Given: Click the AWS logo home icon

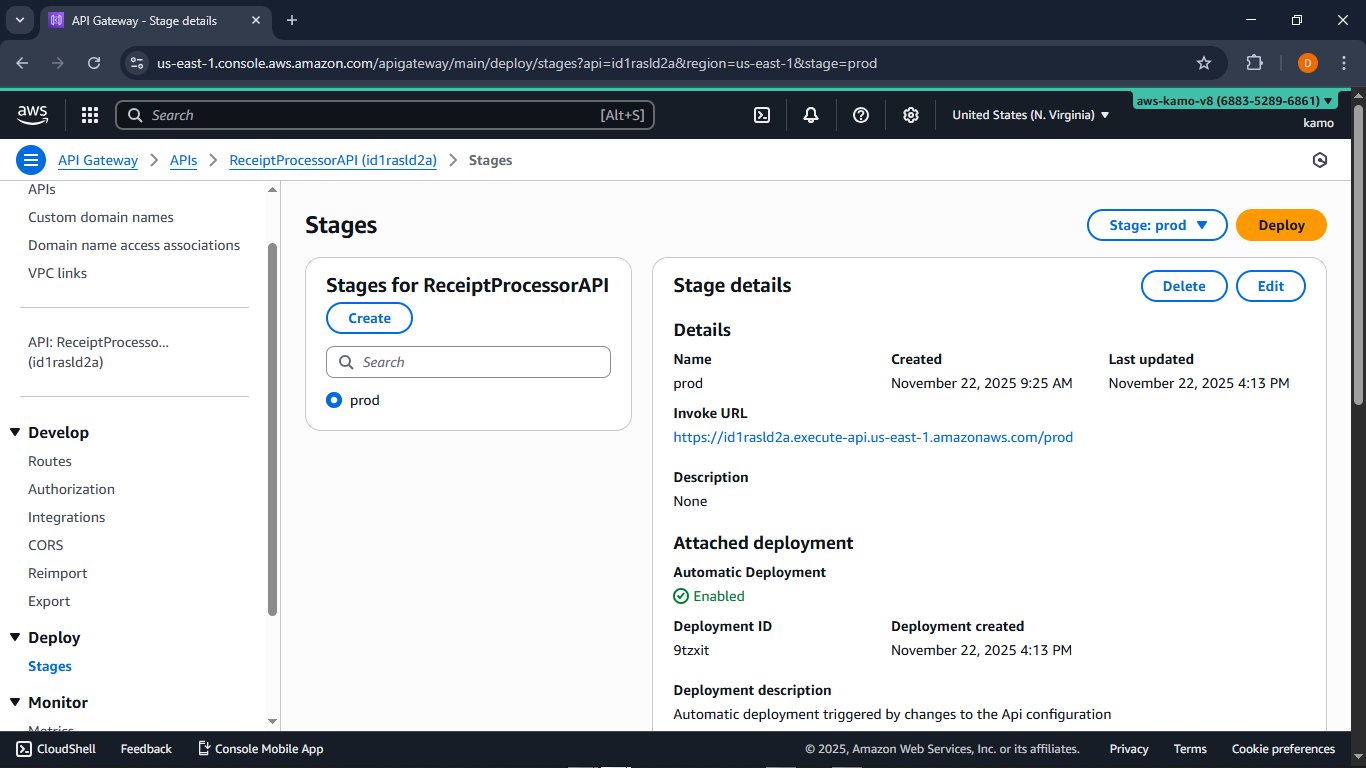Looking at the screenshot, I should point(33,115).
